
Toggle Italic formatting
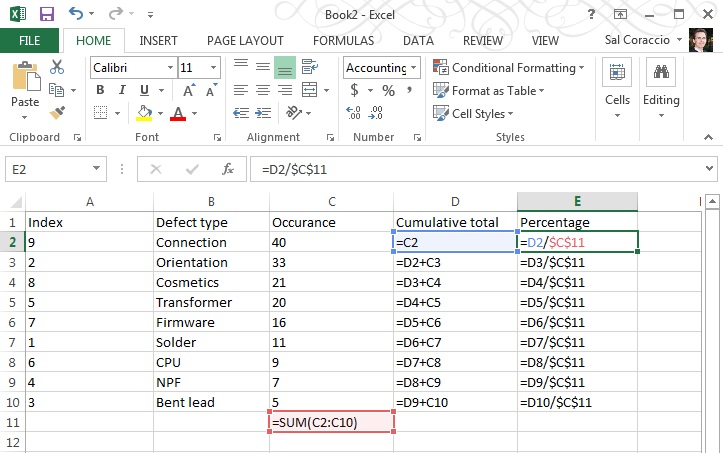tap(124, 91)
